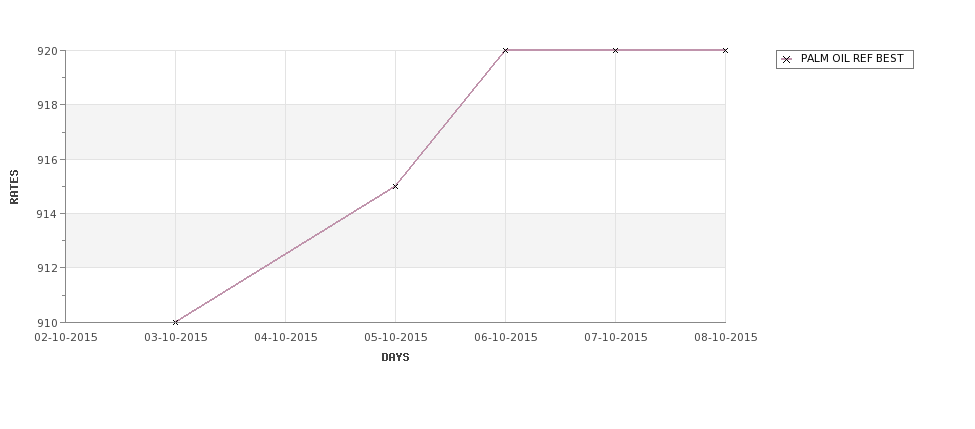Screen dimensions: 975x429
Task: Click the data point marker at 03-10-2015
Action: click(x=175, y=322)
